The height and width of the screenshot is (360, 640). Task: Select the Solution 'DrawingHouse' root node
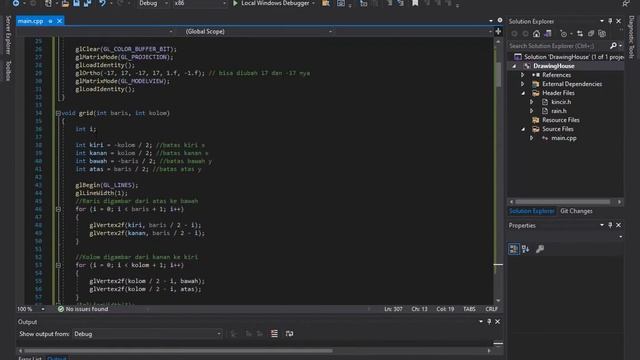coord(569,57)
